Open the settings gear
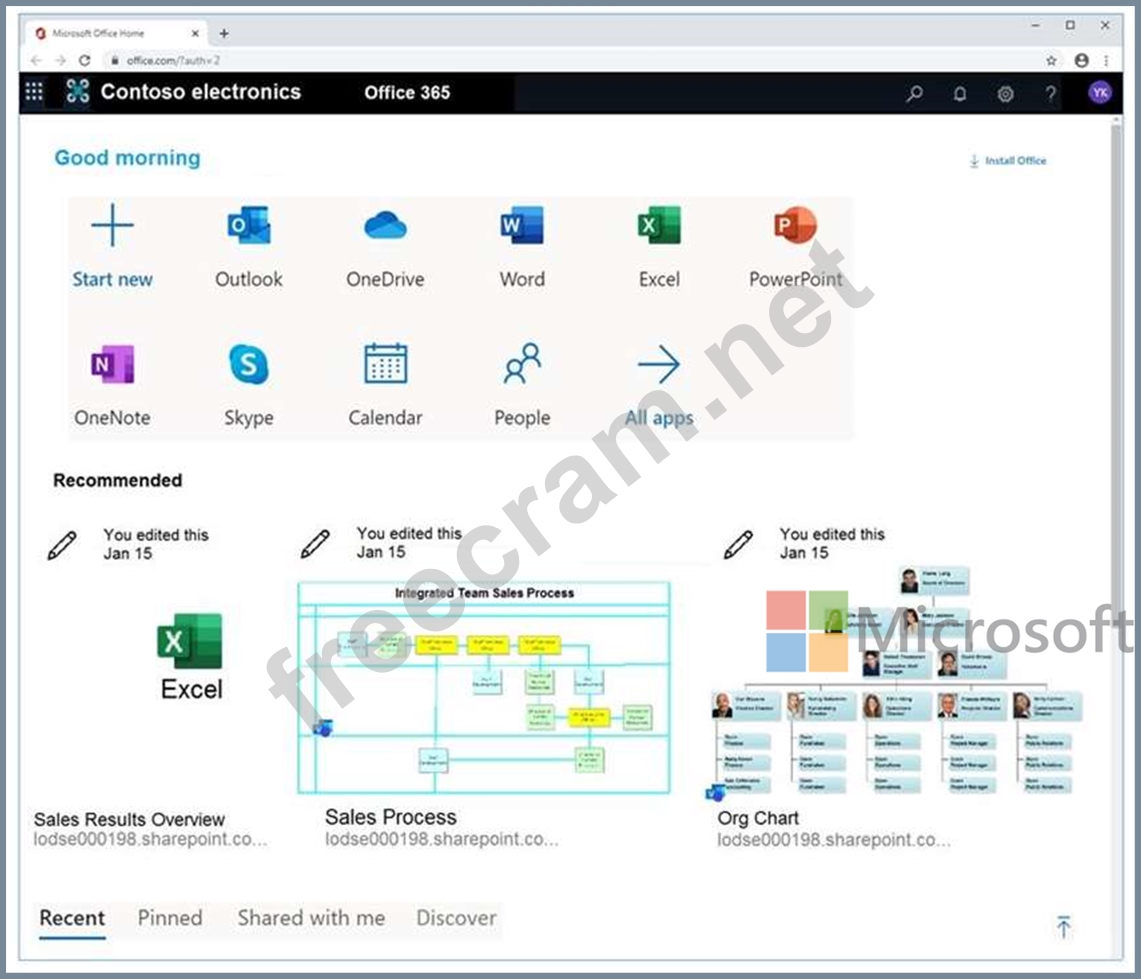Image resolution: width=1141 pixels, height=979 pixels. pyautogui.click(x=1005, y=93)
